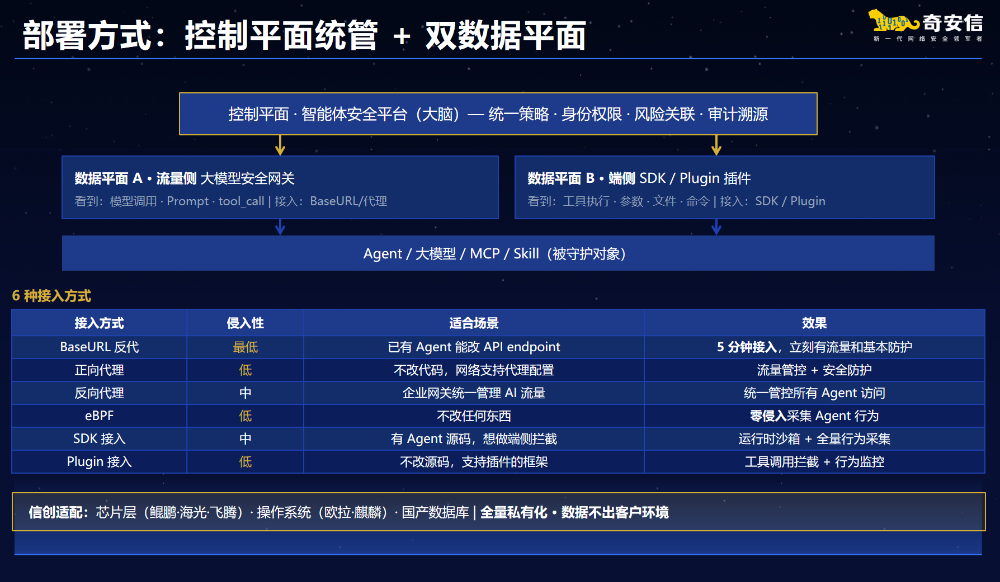Select the cell 有 Agent 源码，想做端侧拦截
The width and height of the screenshot is (1000, 582).
click(474, 439)
